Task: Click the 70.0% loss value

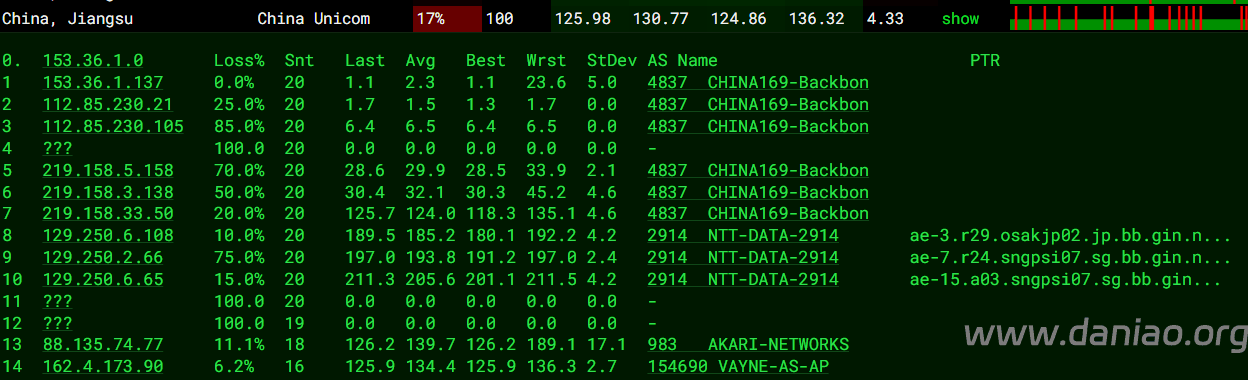Action: pos(239,171)
